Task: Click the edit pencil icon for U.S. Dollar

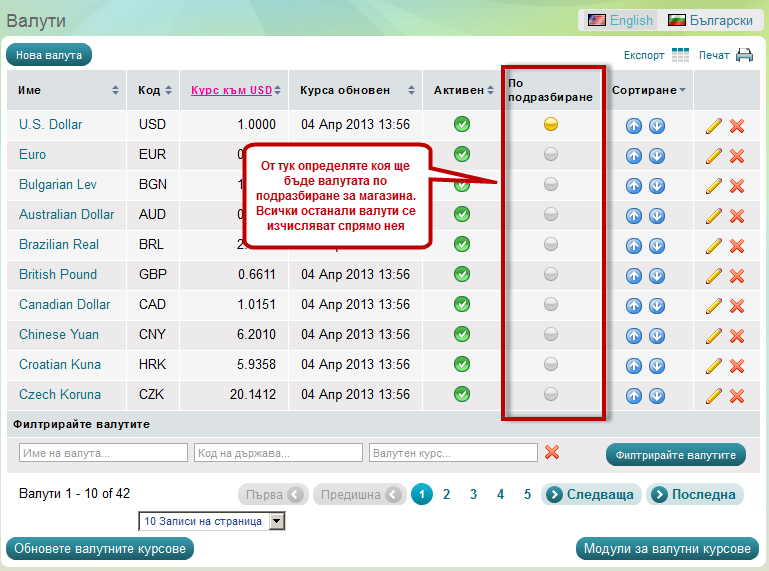Action: pyautogui.click(x=713, y=125)
